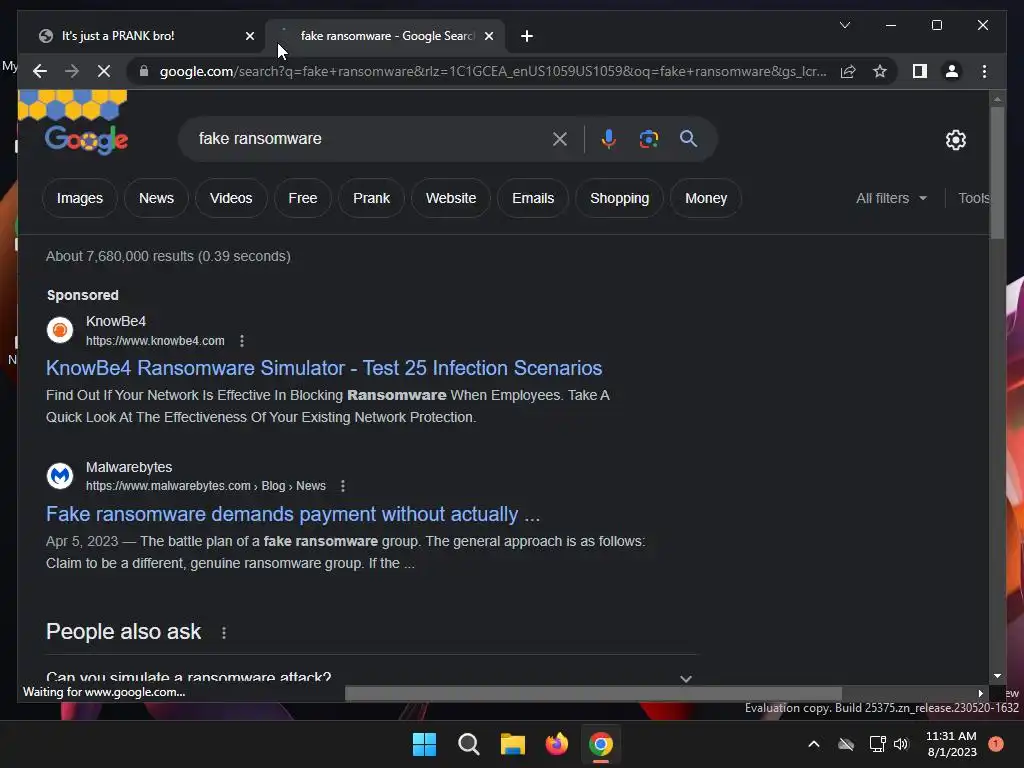Open Chrome side panel

(x=920, y=71)
